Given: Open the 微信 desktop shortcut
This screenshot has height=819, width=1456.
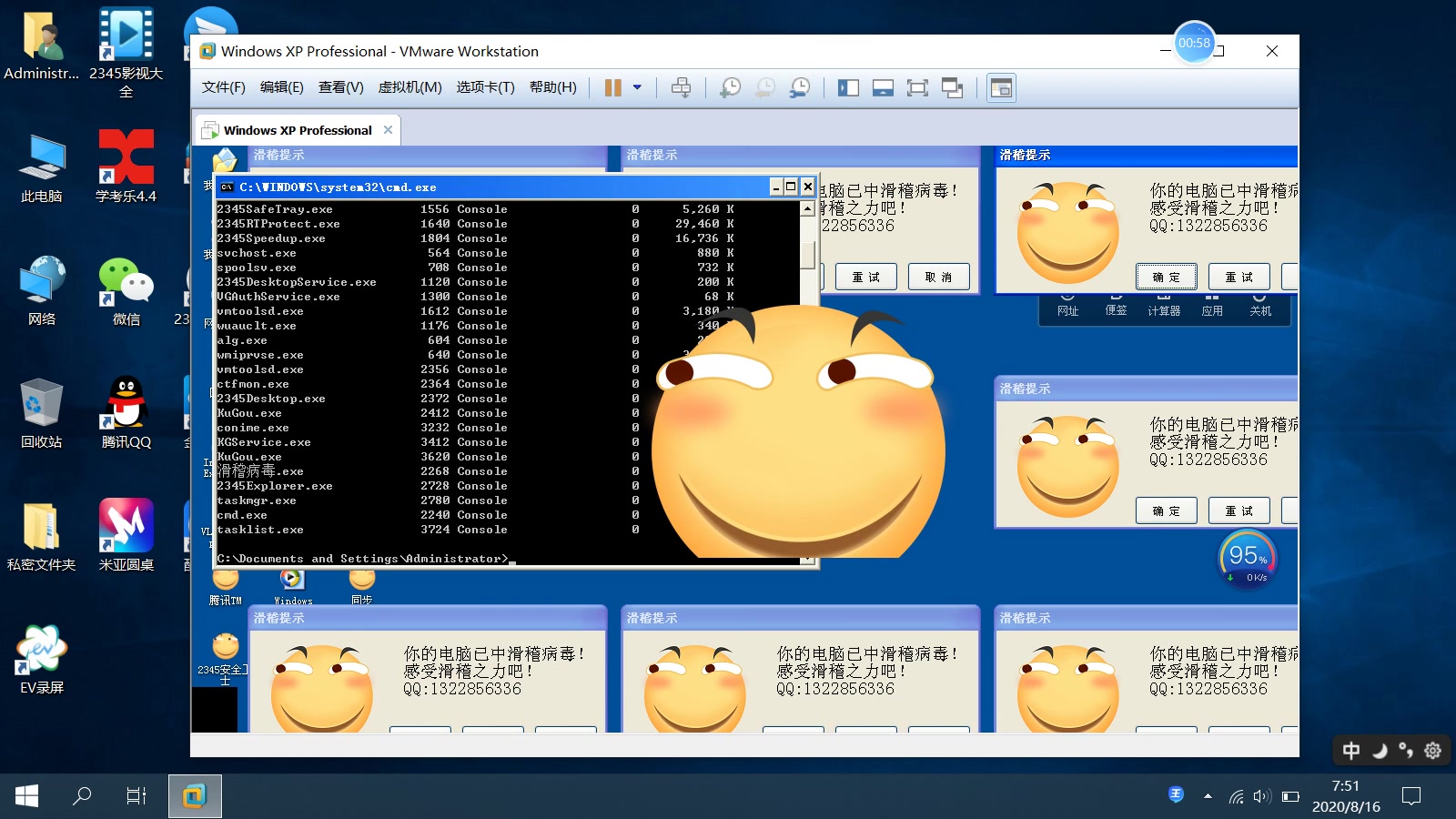Looking at the screenshot, I should click(126, 291).
